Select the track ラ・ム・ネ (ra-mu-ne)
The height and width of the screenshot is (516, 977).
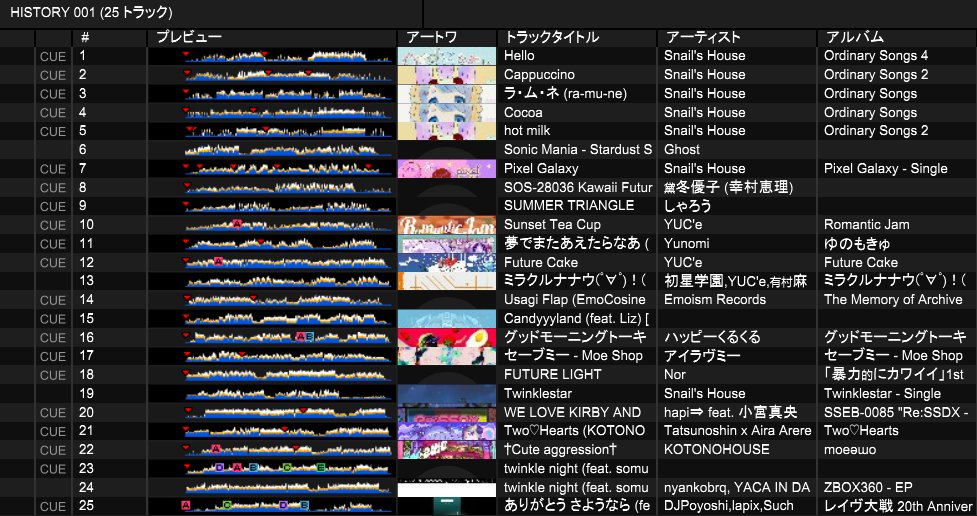coord(565,93)
